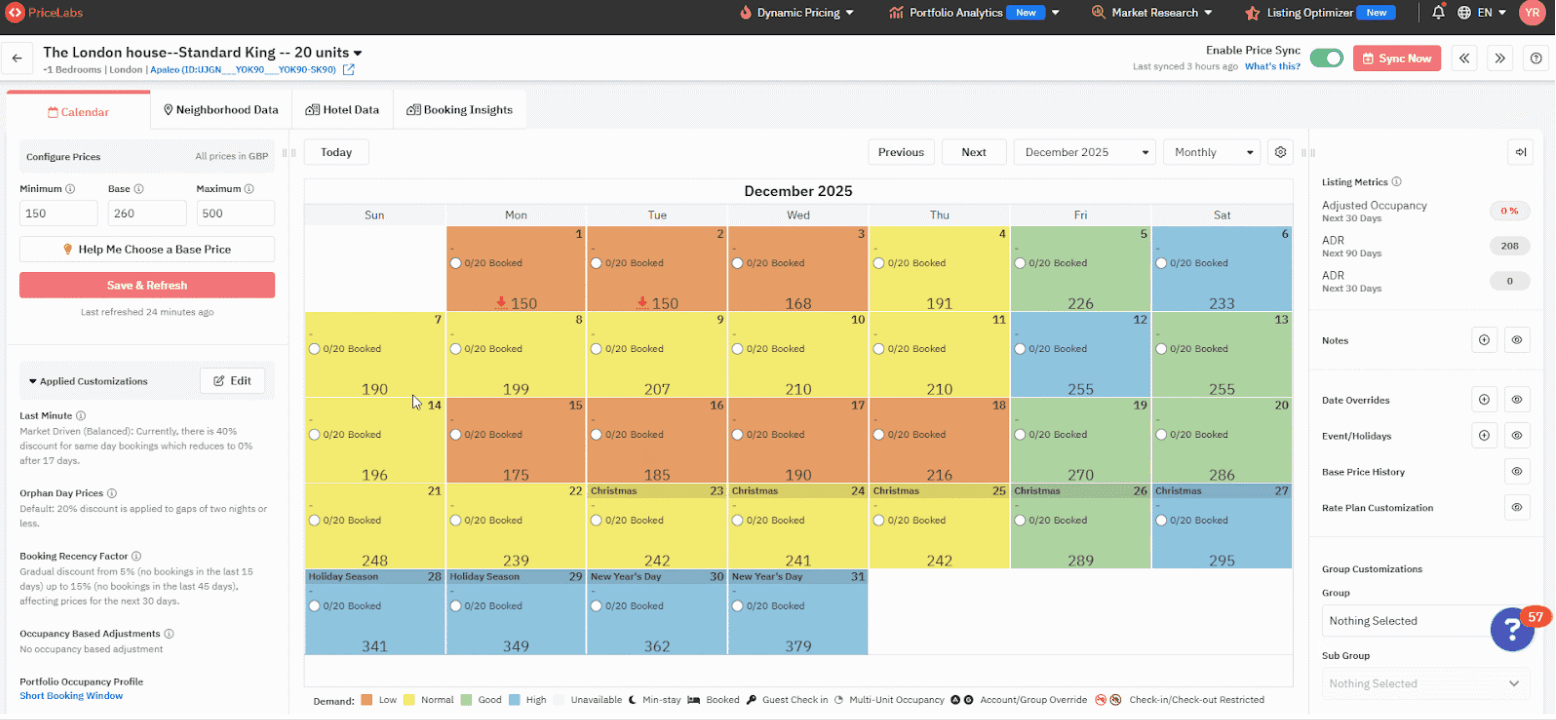Switch to Neighborhood Data tab
The image size is (1556, 720).
(221, 110)
